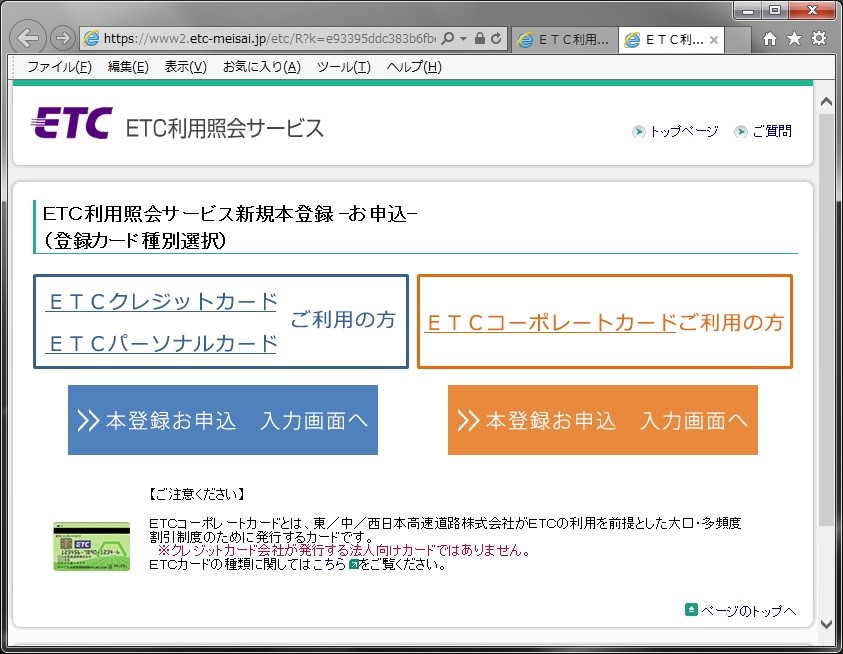
Task: Click the 【ご注意ください】 heading text
Action: tap(197, 494)
